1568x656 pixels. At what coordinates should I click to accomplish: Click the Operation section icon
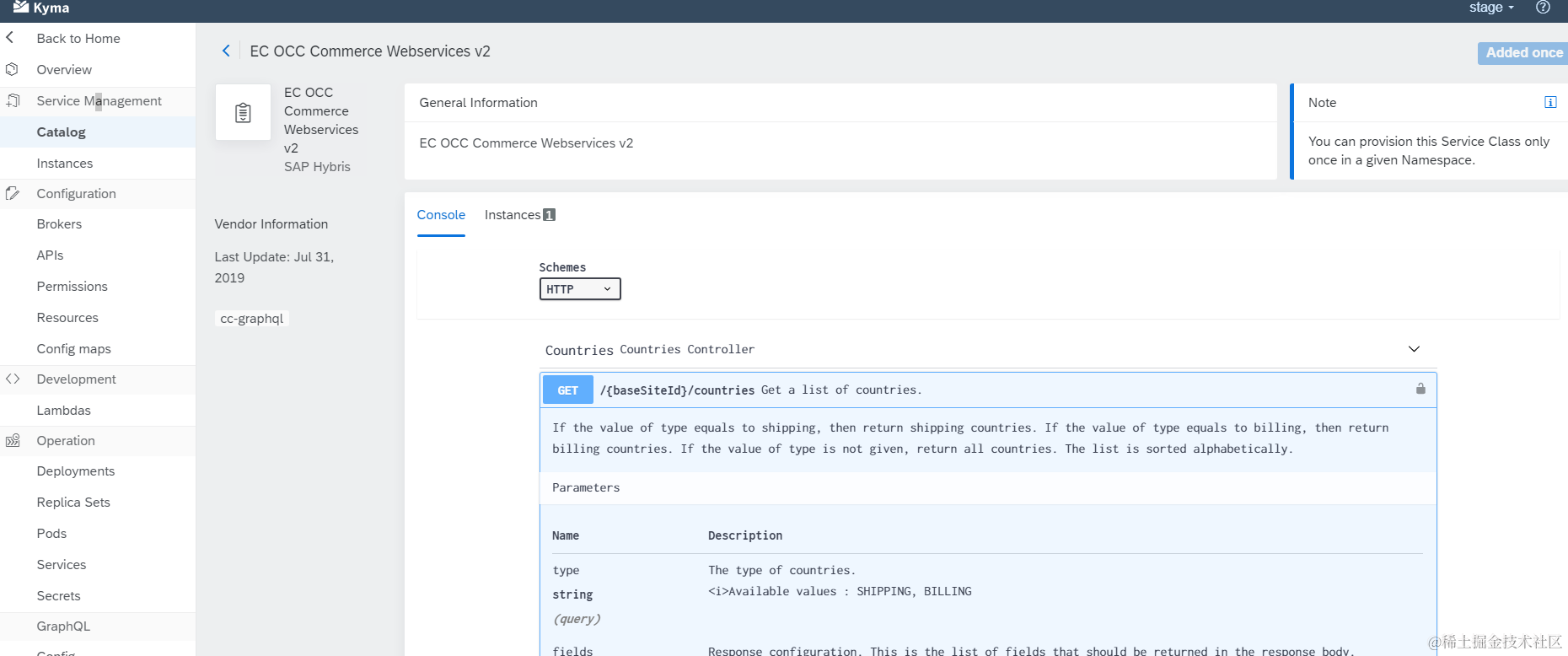tap(13, 440)
